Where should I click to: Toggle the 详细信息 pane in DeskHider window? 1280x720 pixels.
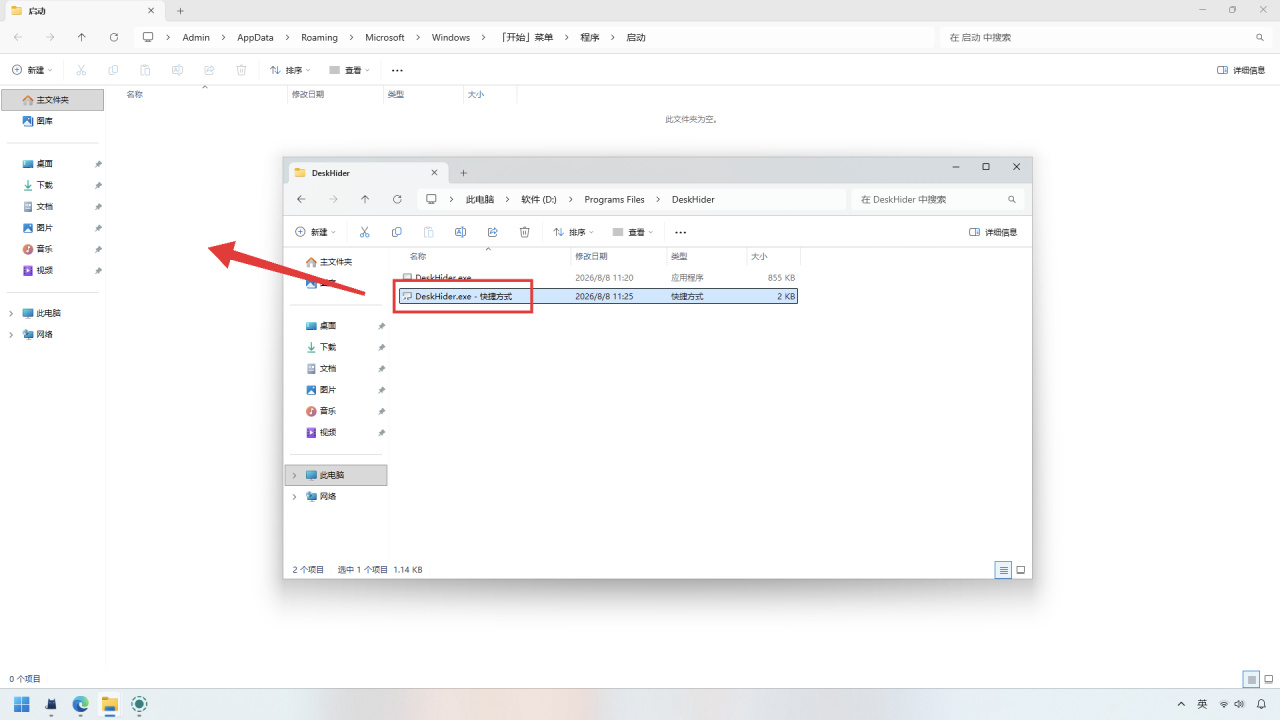[993, 232]
